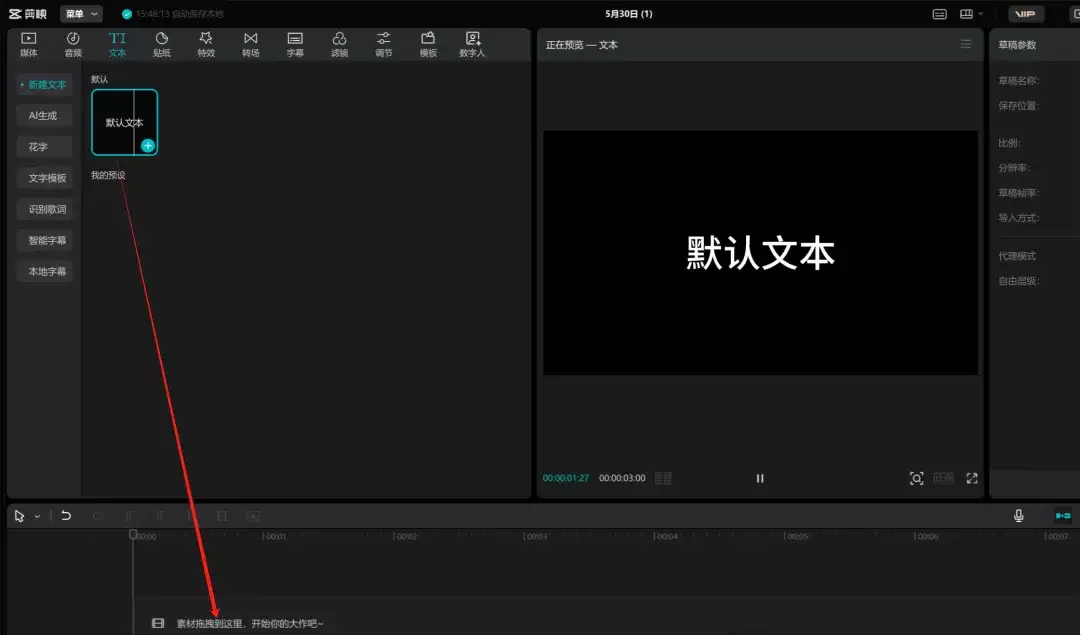
Task: Click the 保存位置 label
Action: [1018, 105]
